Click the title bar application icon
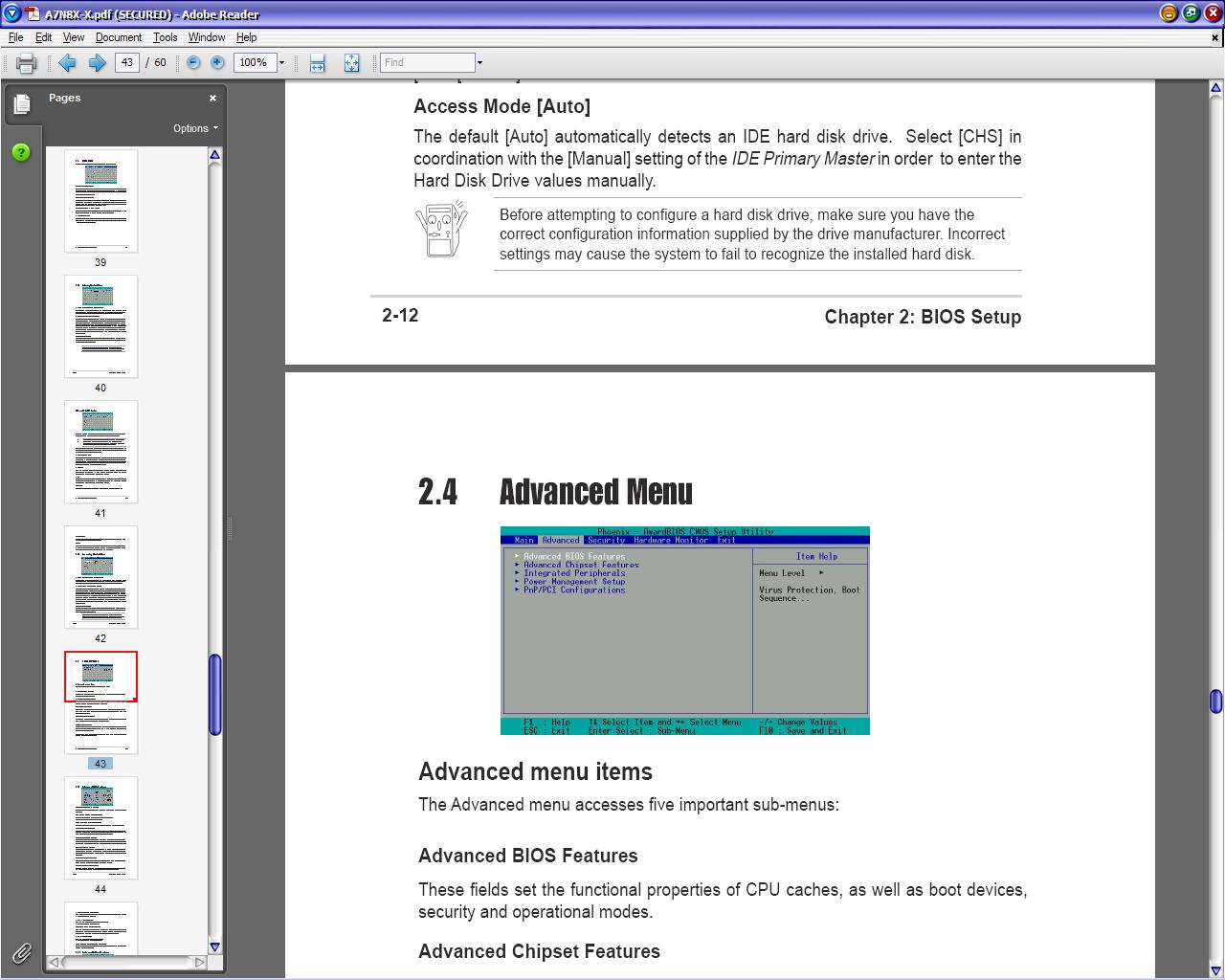This screenshot has width=1225, height=980. coord(11,13)
